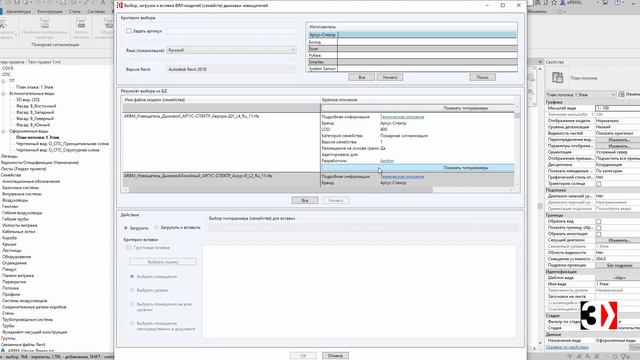
Task: Collapse 'Вспомогательные виды' node in project browser
Action: [x=4, y=93]
